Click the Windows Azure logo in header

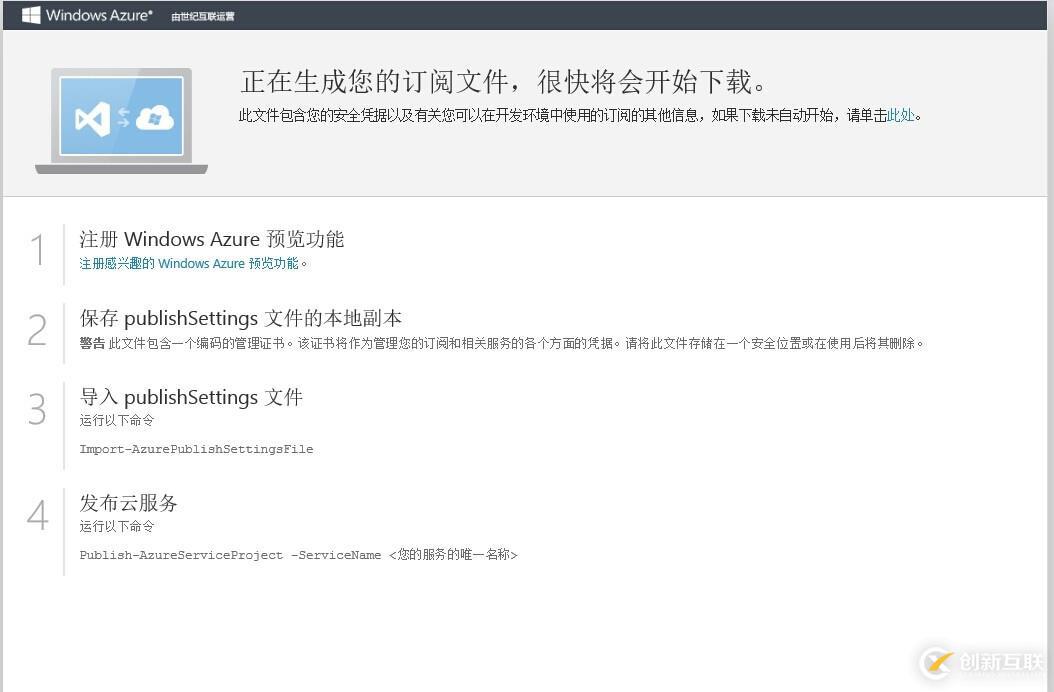tap(87, 15)
